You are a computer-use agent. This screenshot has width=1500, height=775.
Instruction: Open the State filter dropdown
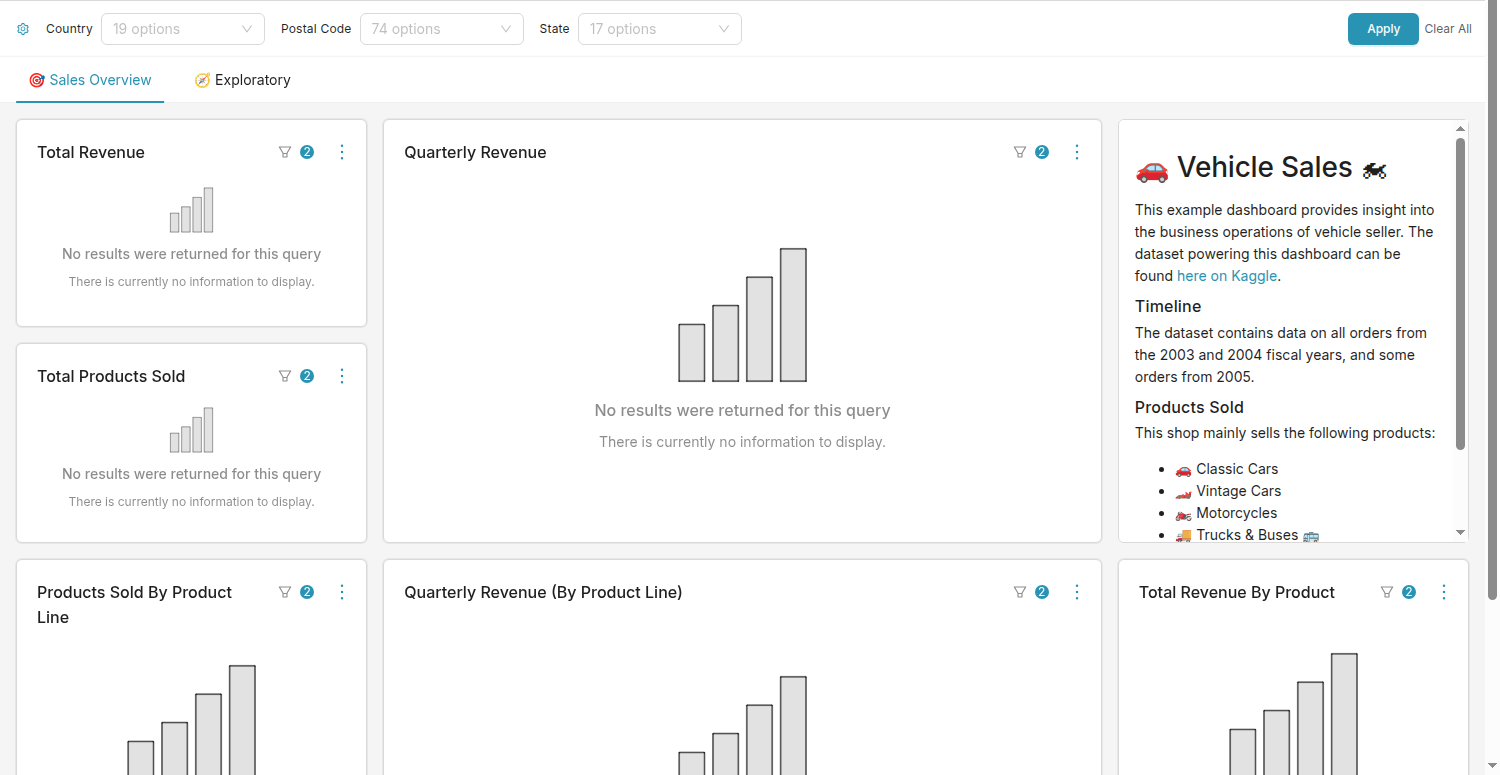coord(660,29)
